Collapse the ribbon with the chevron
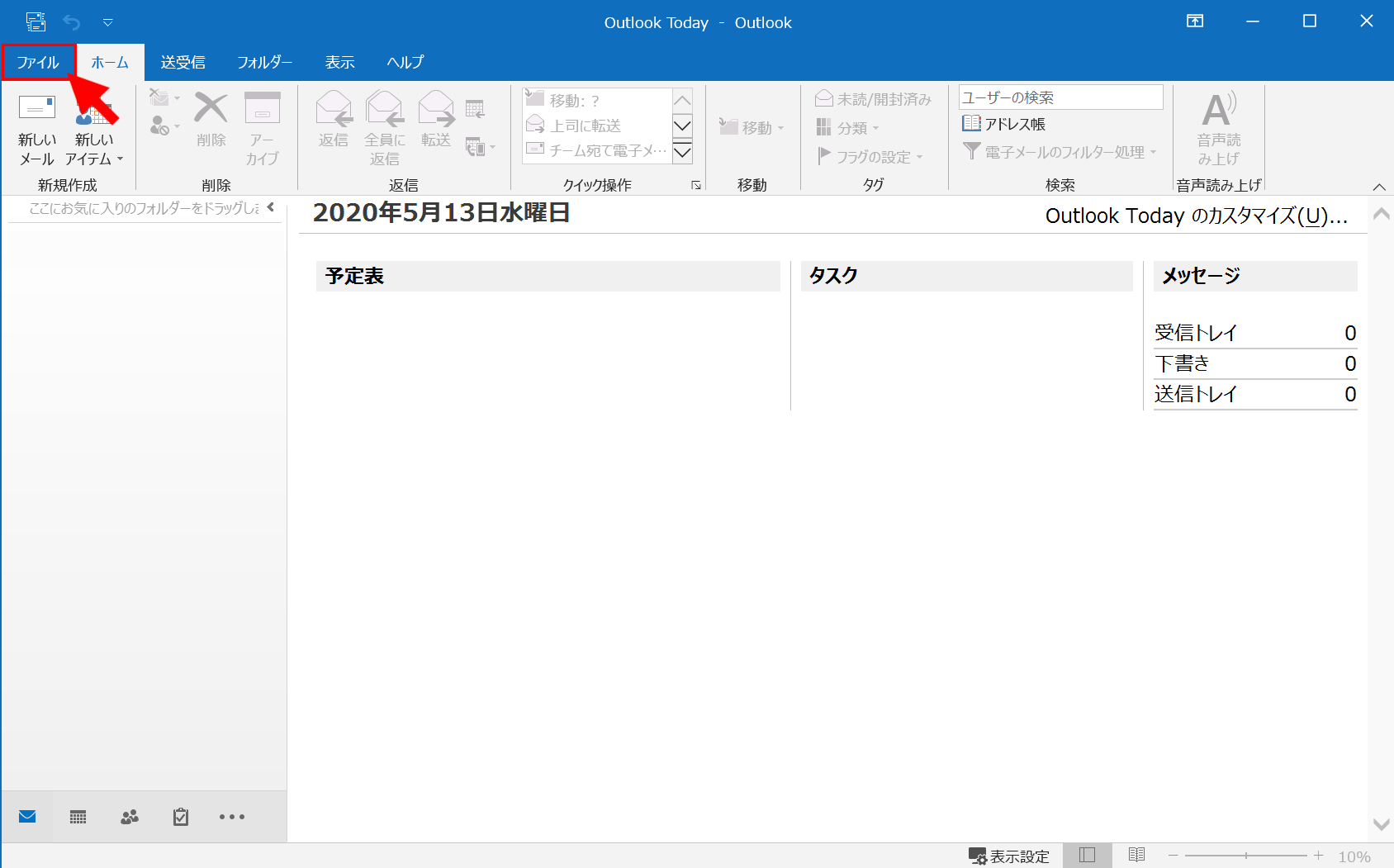 click(1379, 187)
